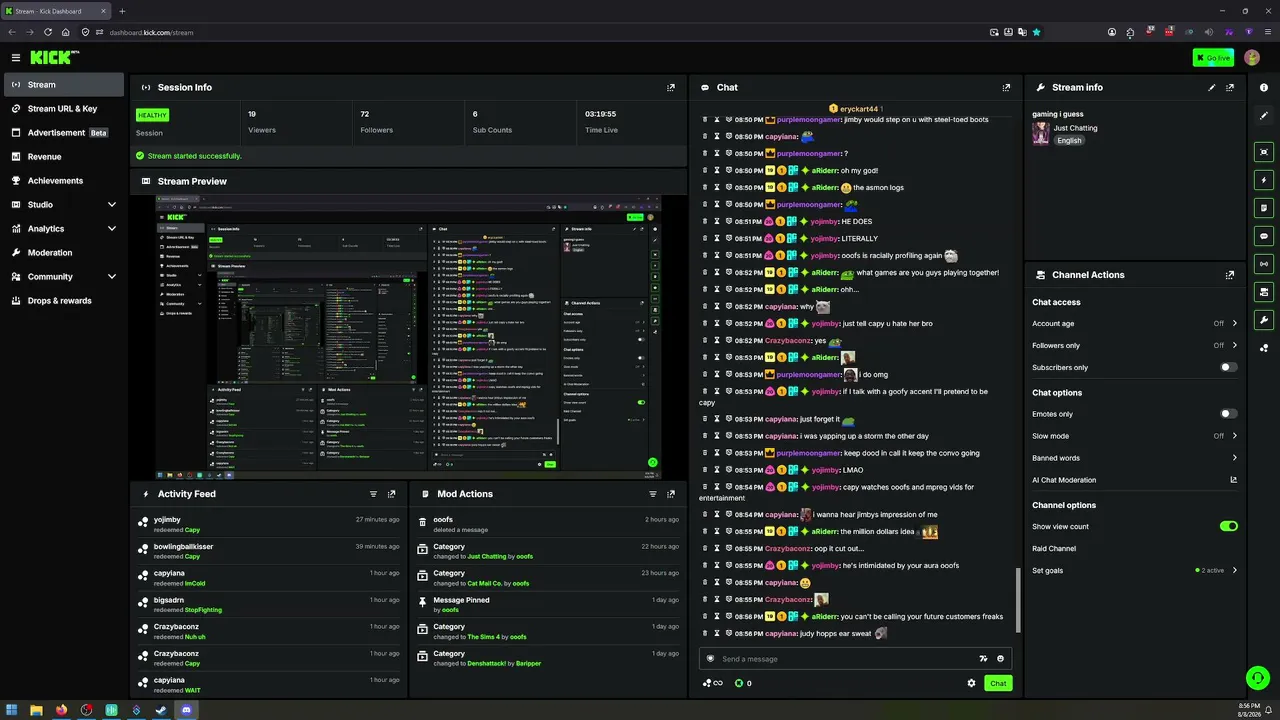This screenshot has width=1280, height=720.
Task: Toggle the wrench widget icon in right toolbar
Action: pyautogui.click(x=1264, y=320)
